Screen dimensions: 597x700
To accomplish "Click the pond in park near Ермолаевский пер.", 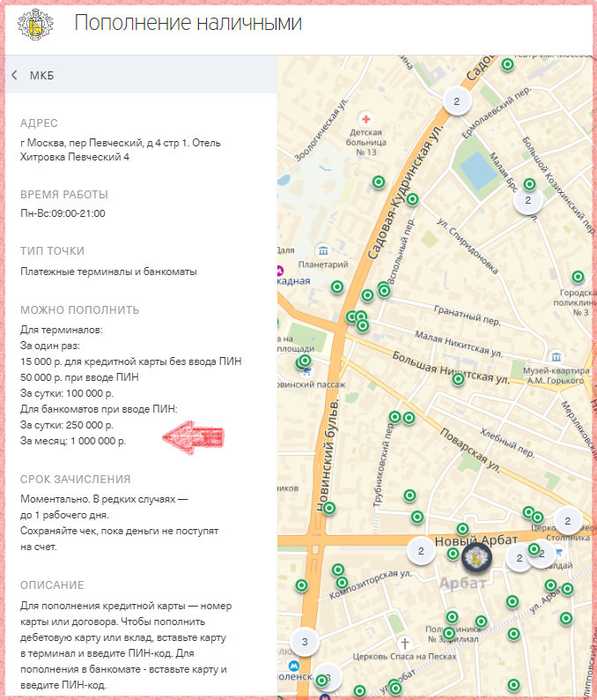I will point(479,171).
